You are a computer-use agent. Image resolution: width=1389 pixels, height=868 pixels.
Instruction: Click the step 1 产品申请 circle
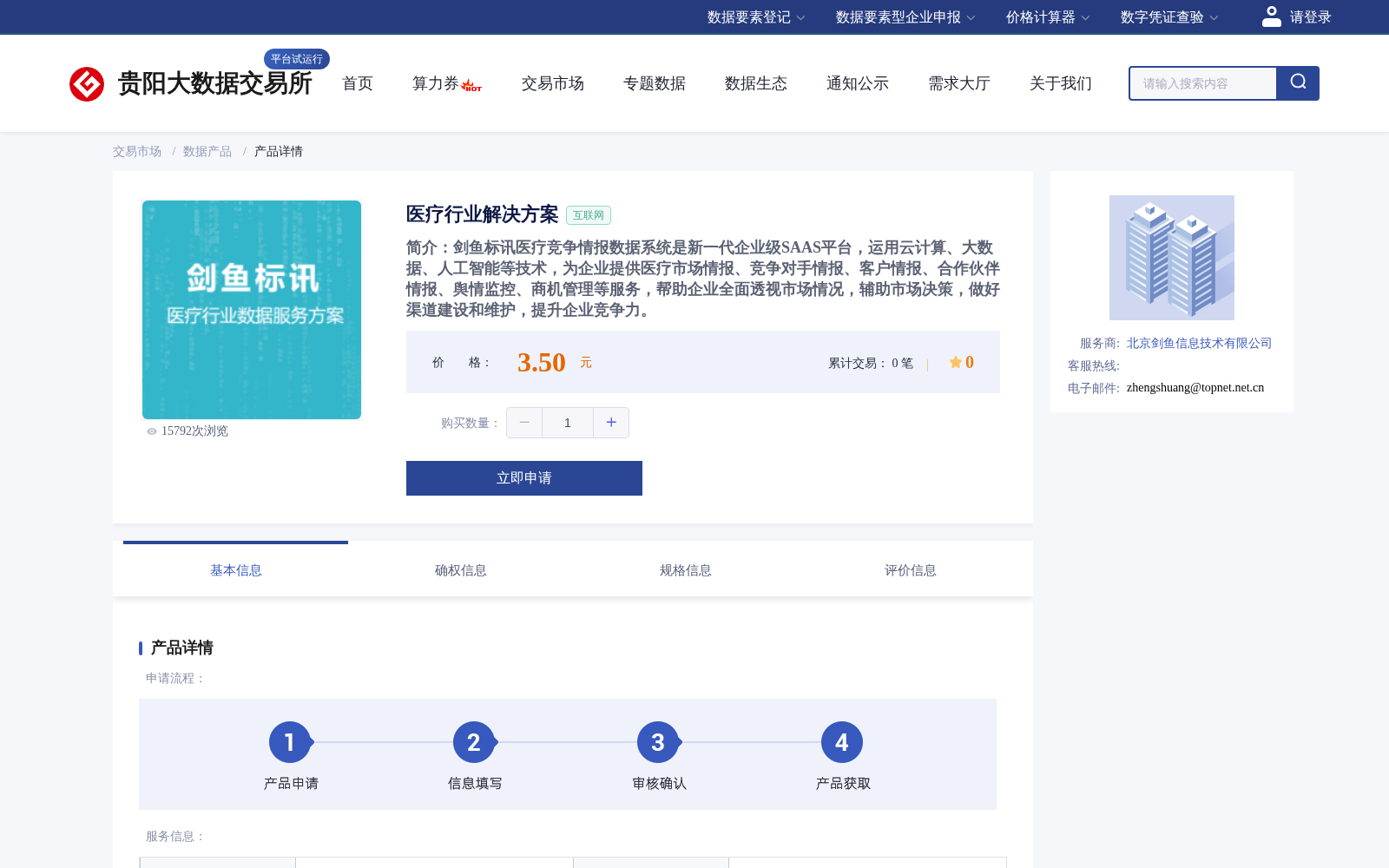click(290, 742)
